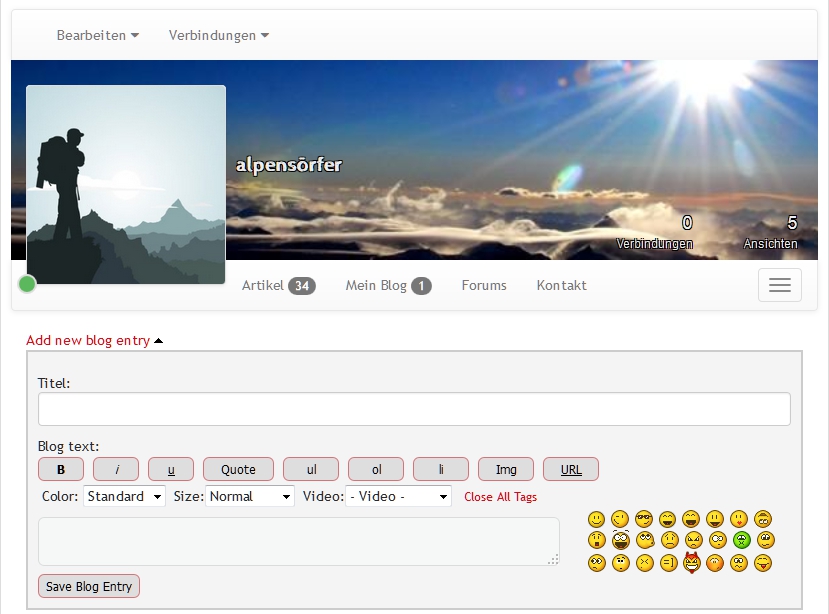Open the Size dropdown set to Normal
Screen dimensions: 829x614
pos(250,496)
